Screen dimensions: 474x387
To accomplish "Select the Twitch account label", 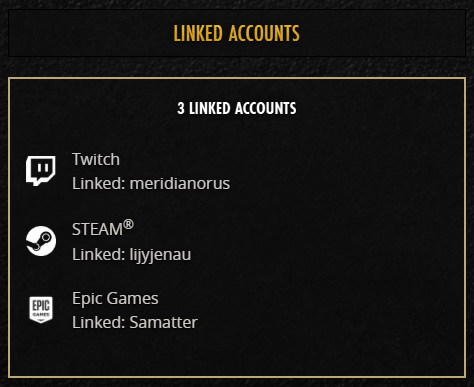I will coord(96,159).
